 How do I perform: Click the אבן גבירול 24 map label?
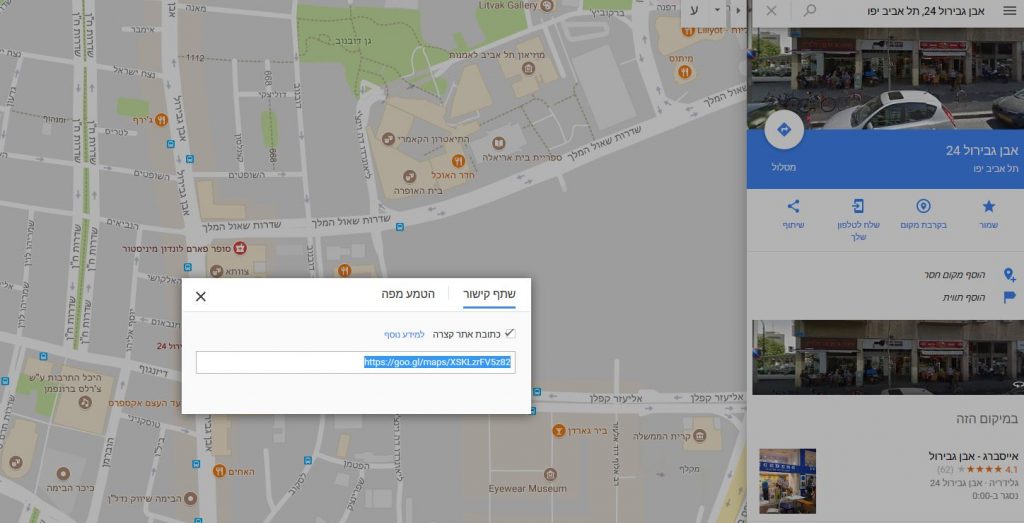(170, 345)
